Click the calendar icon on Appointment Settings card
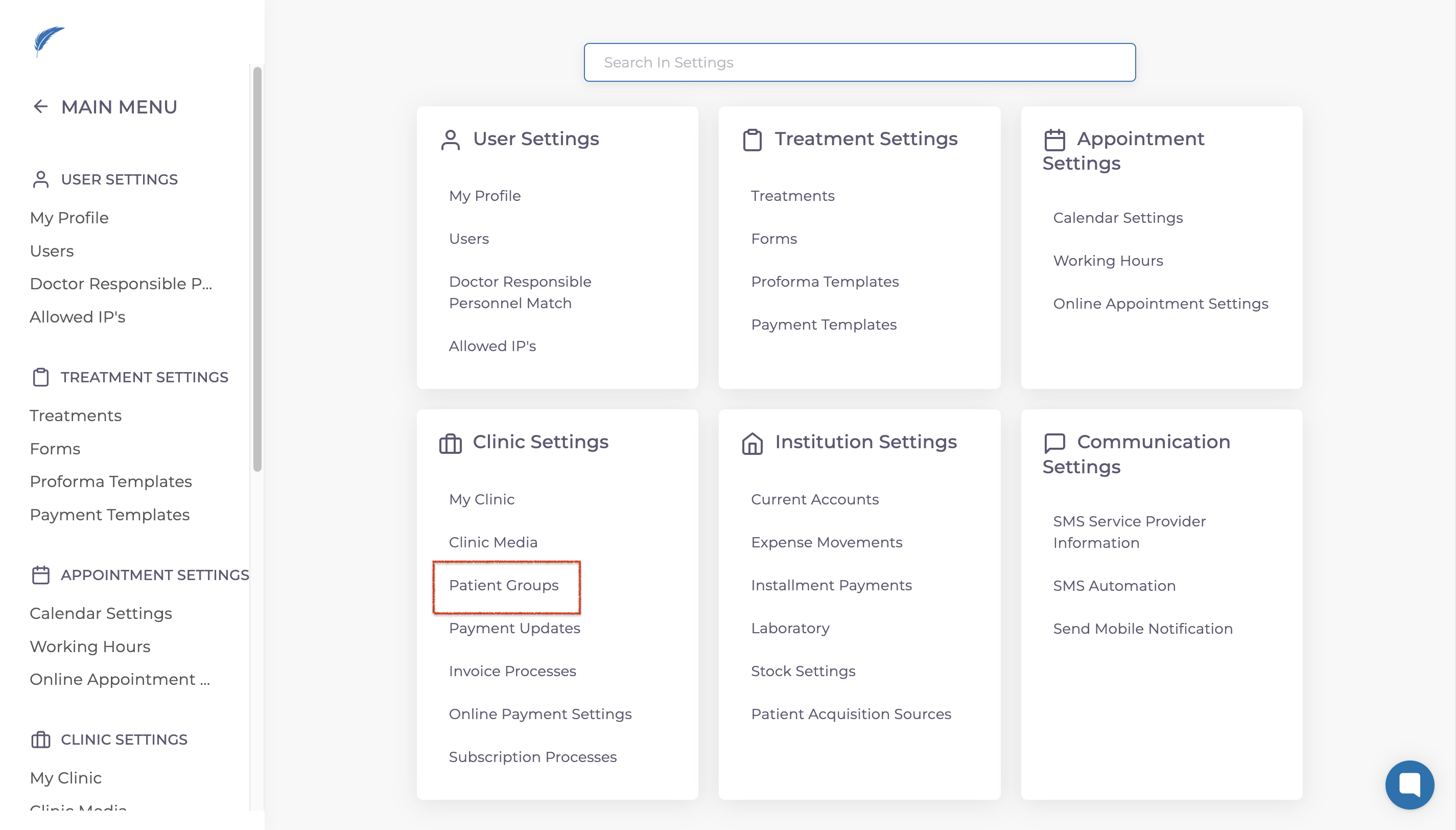 tap(1054, 140)
